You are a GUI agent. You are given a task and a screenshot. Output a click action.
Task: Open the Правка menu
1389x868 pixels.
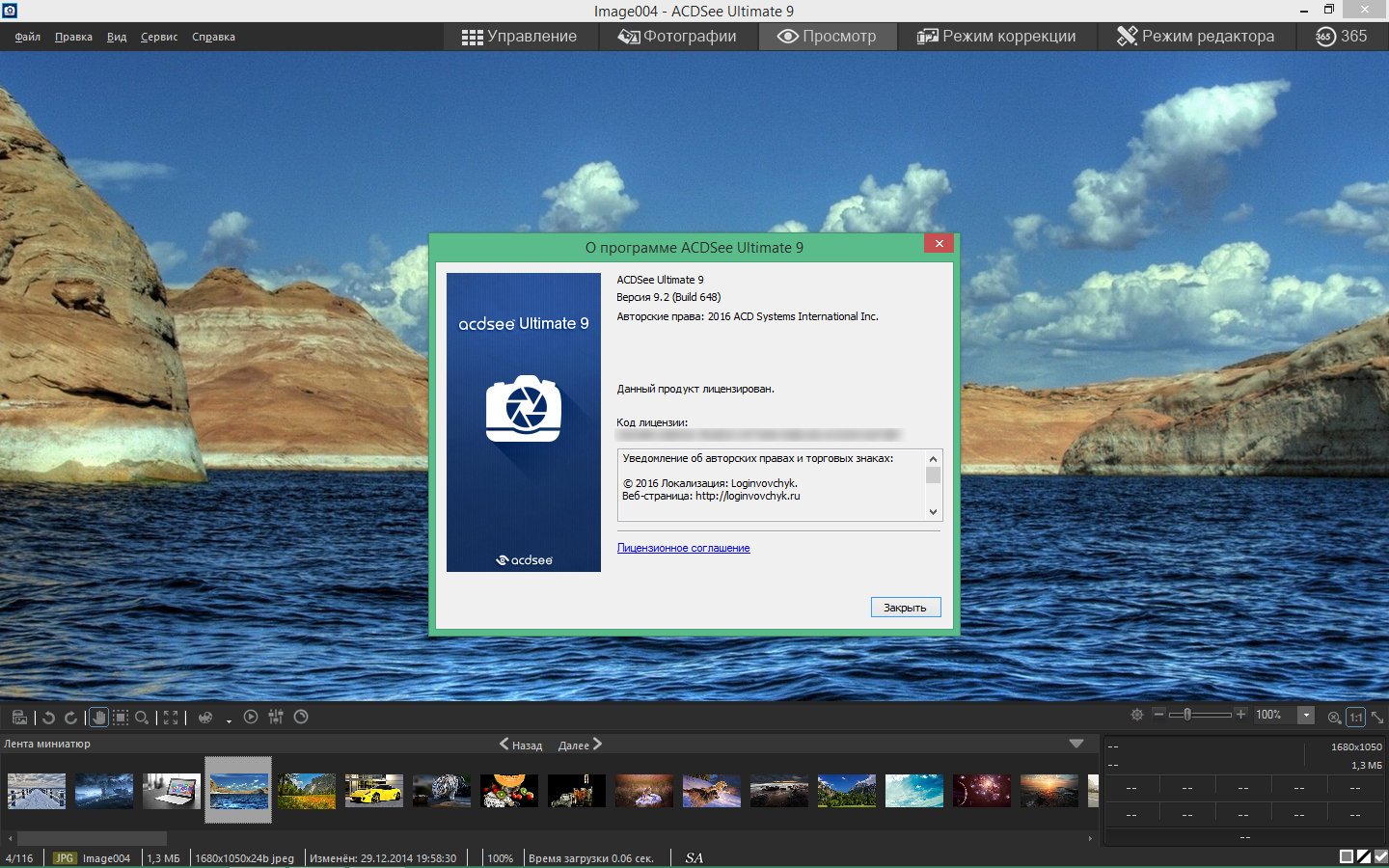tap(73, 37)
